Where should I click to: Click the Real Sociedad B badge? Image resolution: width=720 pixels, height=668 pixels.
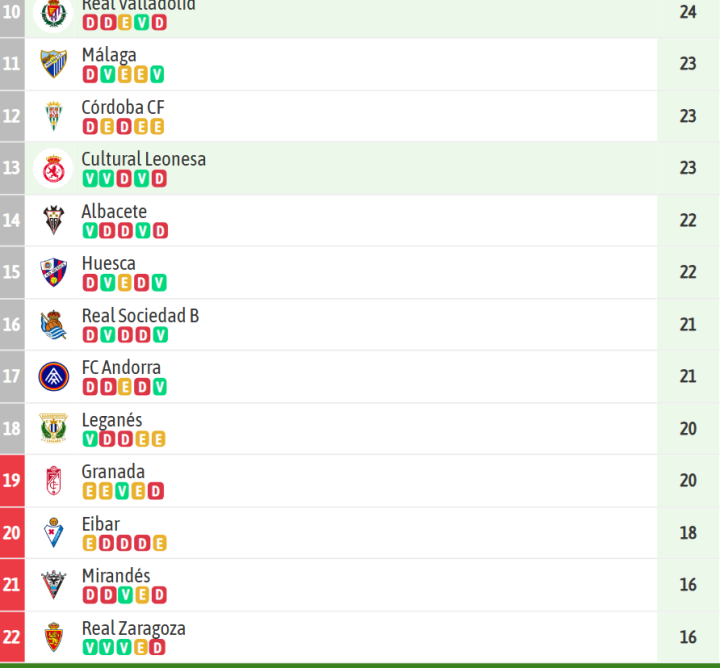pyautogui.click(x=53, y=324)
